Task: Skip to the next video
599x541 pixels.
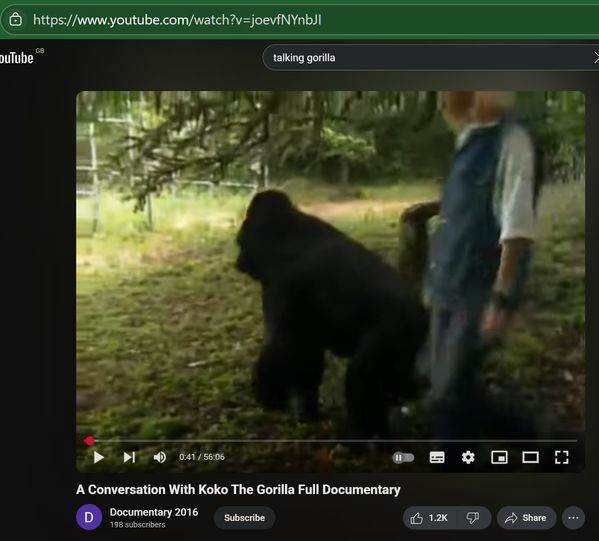Action: (x=129, y=457)
